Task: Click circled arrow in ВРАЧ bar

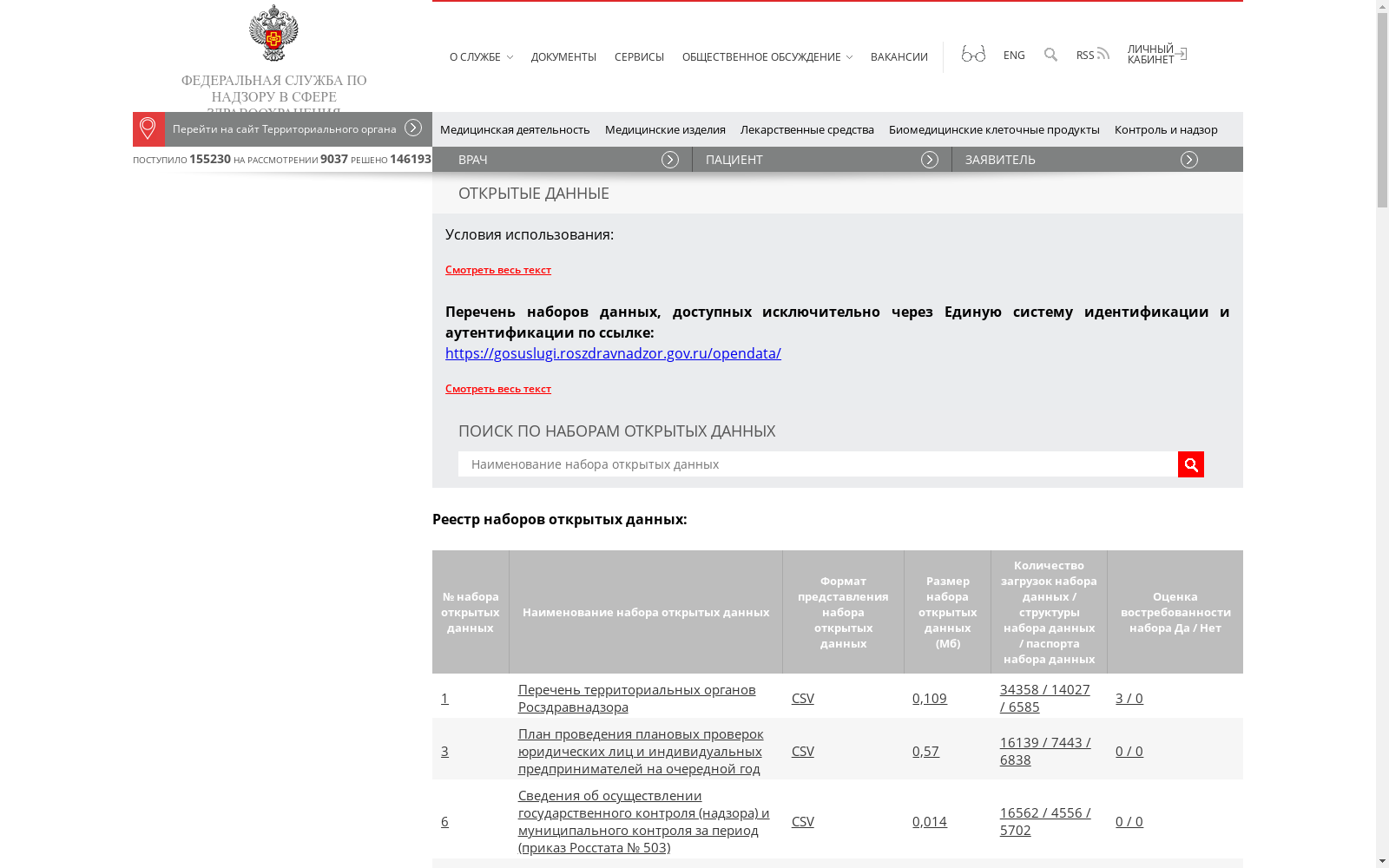Action: (670, 160)
